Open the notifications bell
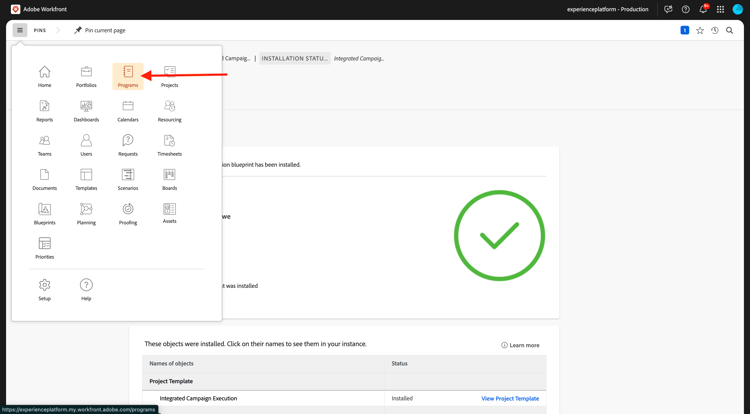 (x=703, y=9)
